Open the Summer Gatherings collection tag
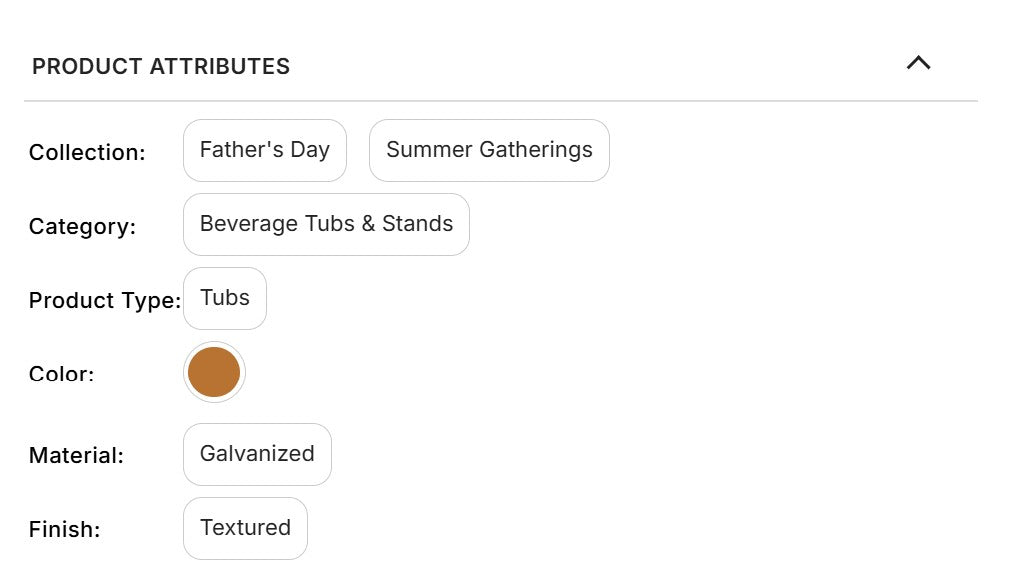Viewport: 1009px width, 572px height. (489, 150)
